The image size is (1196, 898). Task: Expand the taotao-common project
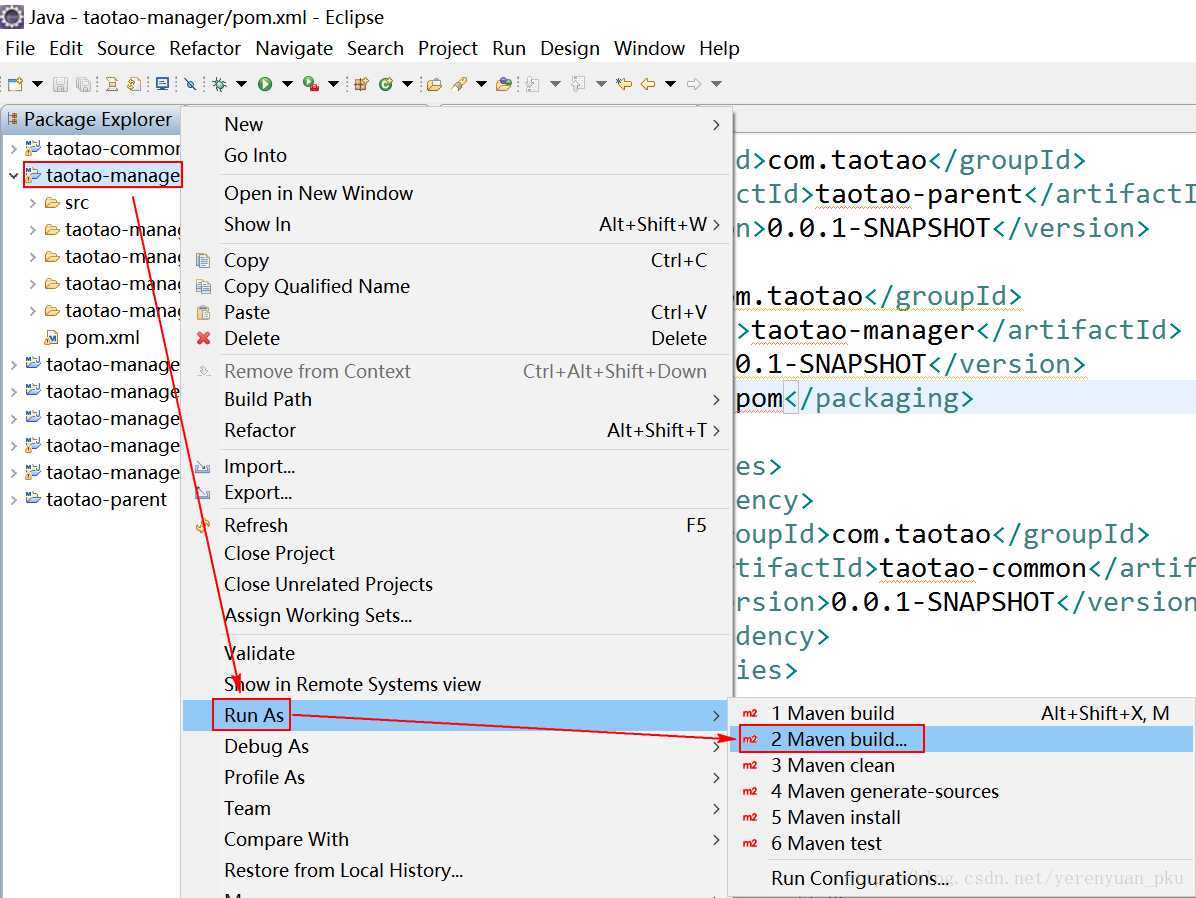(x=13, y=149)
